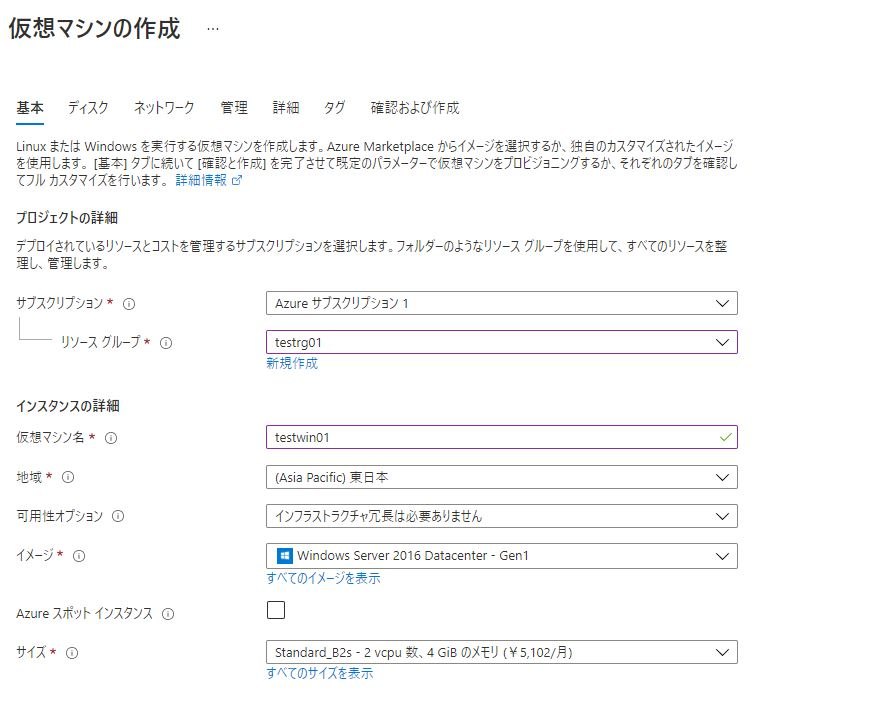Switch to the 確認および作成 tab
The width and height of the screenshot is (888, 702).
coord(415,108)
